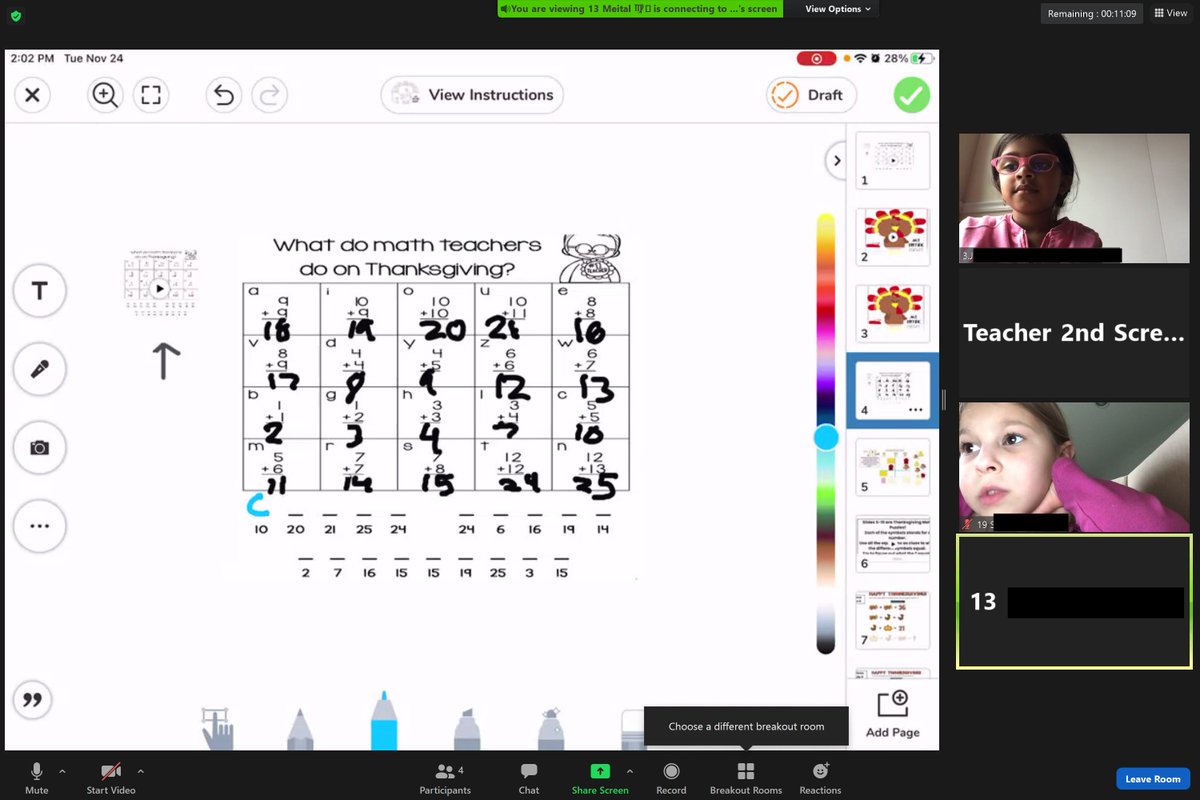Select the blue marker pen tool
This screenshot has width=1200, height=800.
pyautogui.click(x=385, y=720)
